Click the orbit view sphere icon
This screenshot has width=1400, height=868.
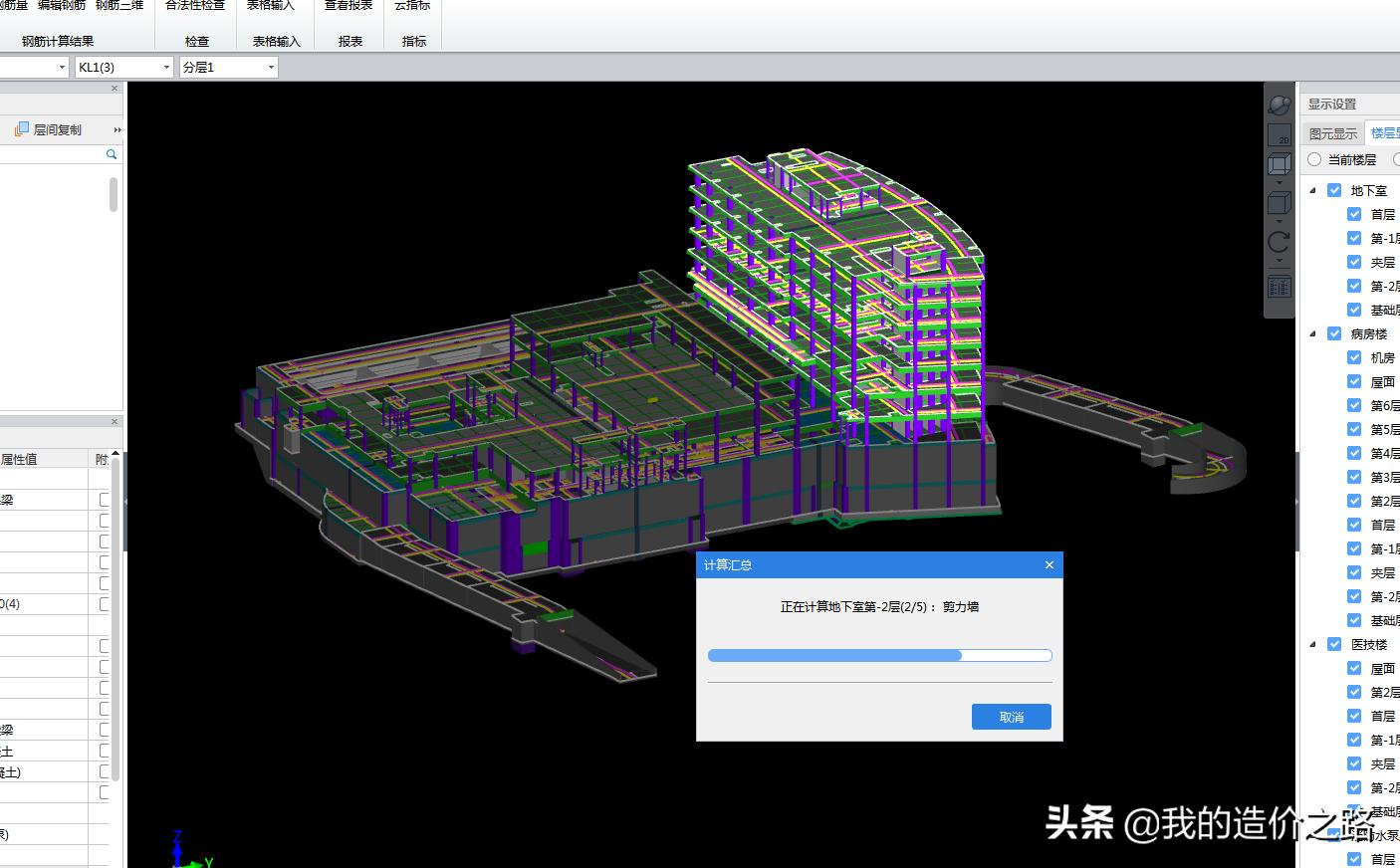pyautogui.click(x=1280, y=105)
